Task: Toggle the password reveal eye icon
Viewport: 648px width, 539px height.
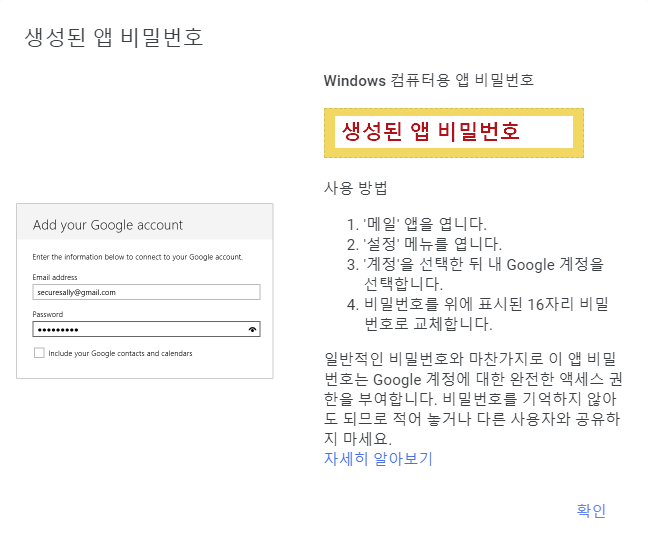Action: pos(252,329)
